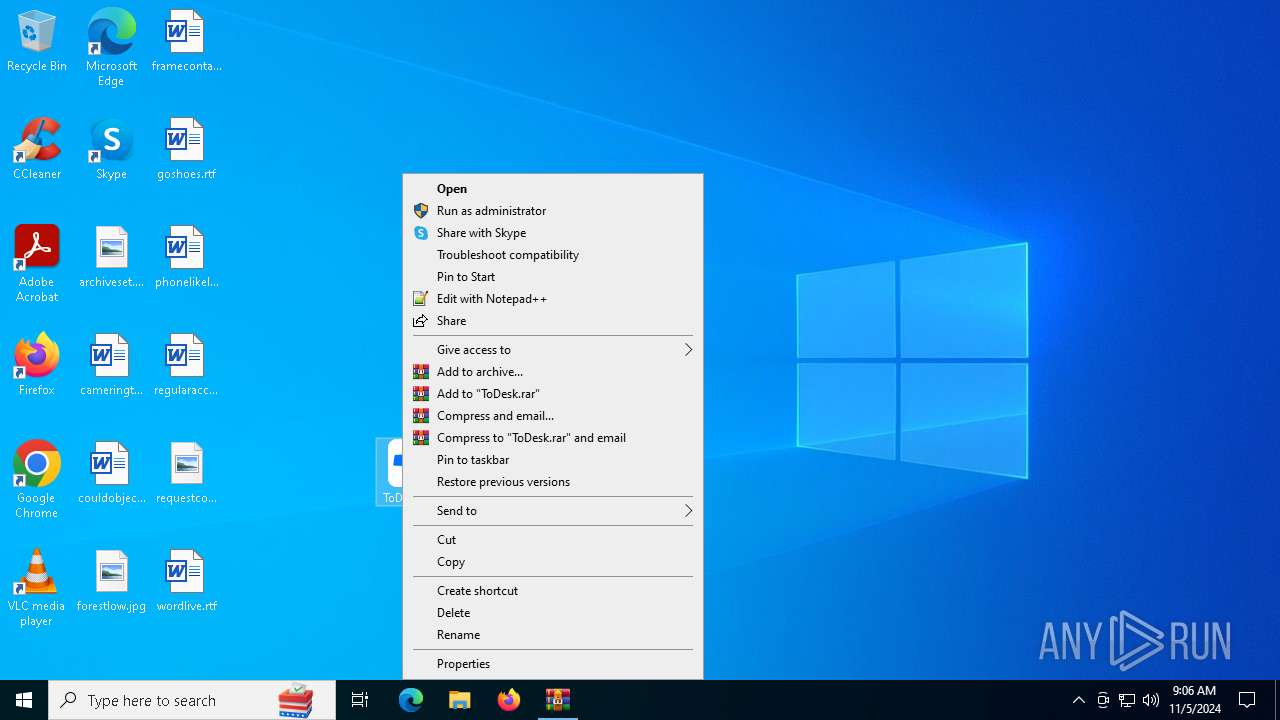Open File Explorer from the taskbar

(x=460, y=700)
